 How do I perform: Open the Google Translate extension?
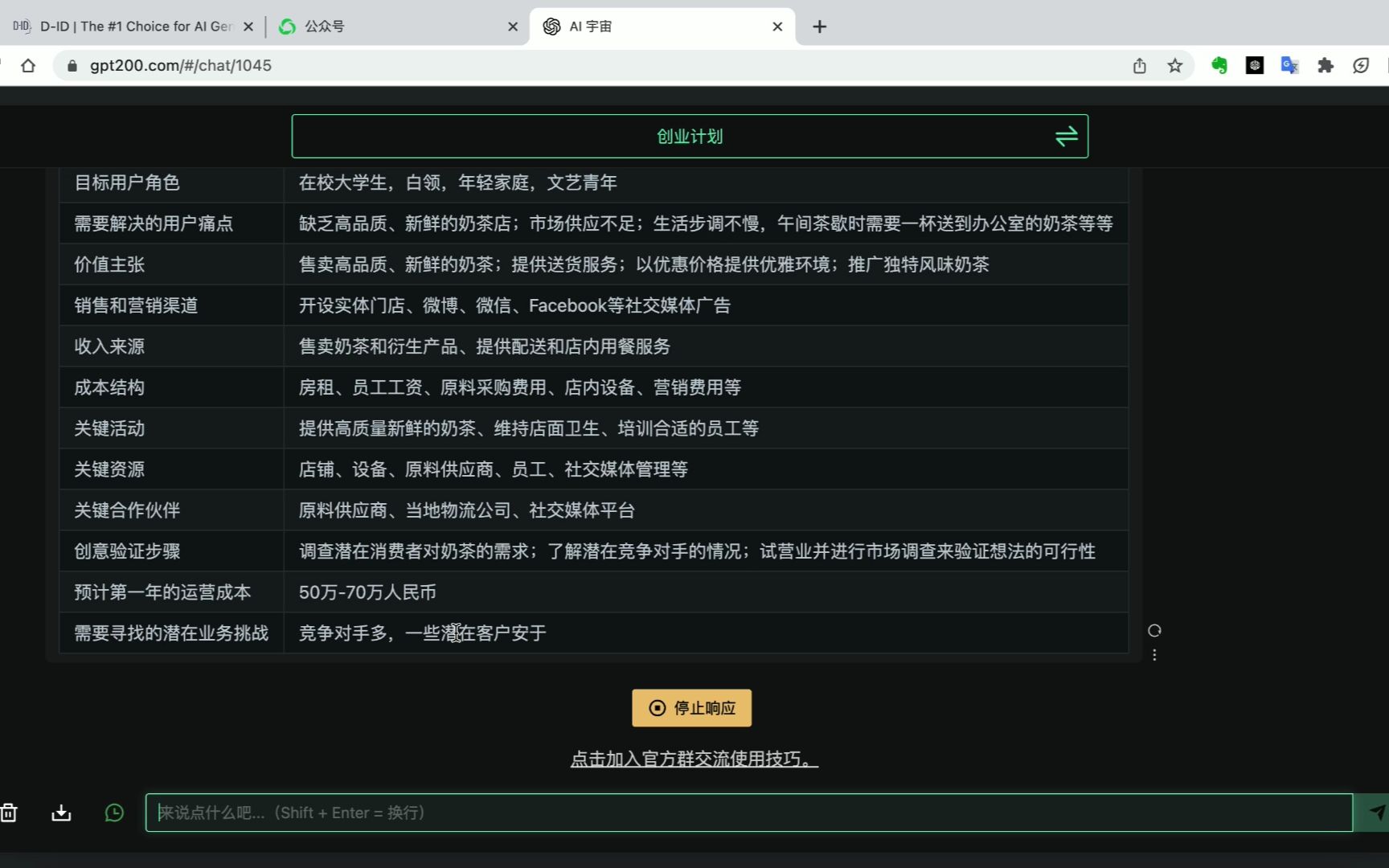pyautogui.click(x=1290, y=66)
